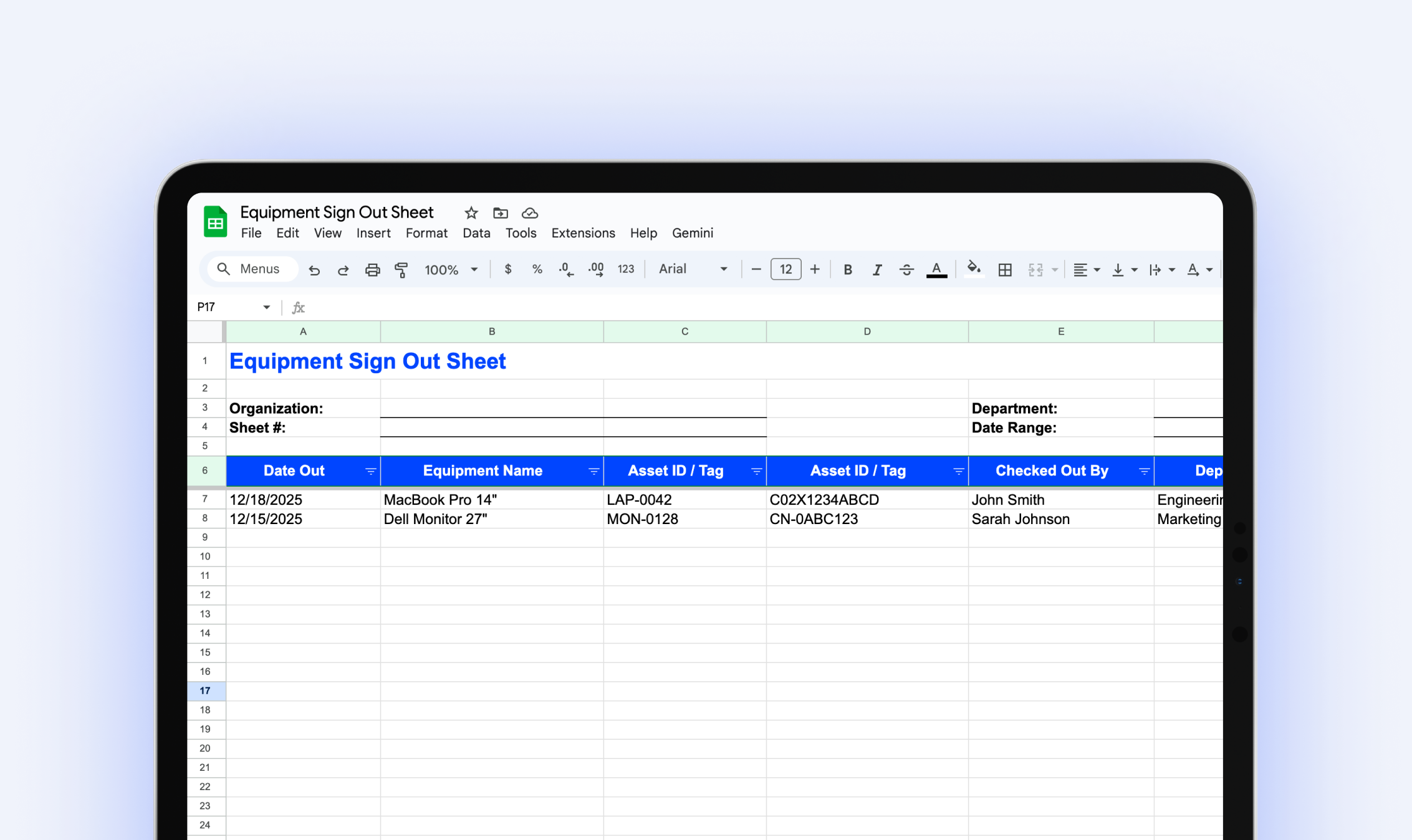
Task: Click the Menus search button
Action: (x=252, y=269)
